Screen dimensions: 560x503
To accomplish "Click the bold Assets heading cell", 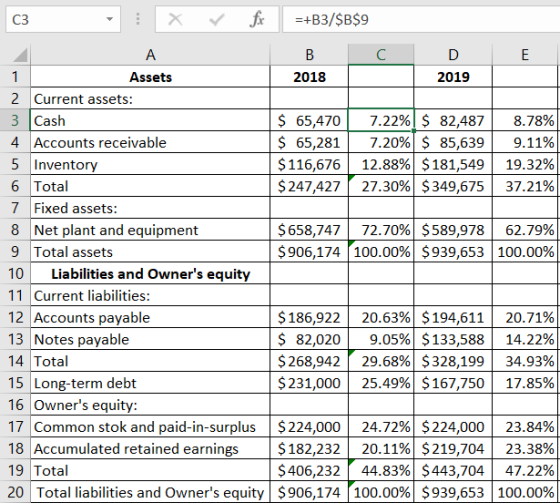I will (x=150, y=77).
